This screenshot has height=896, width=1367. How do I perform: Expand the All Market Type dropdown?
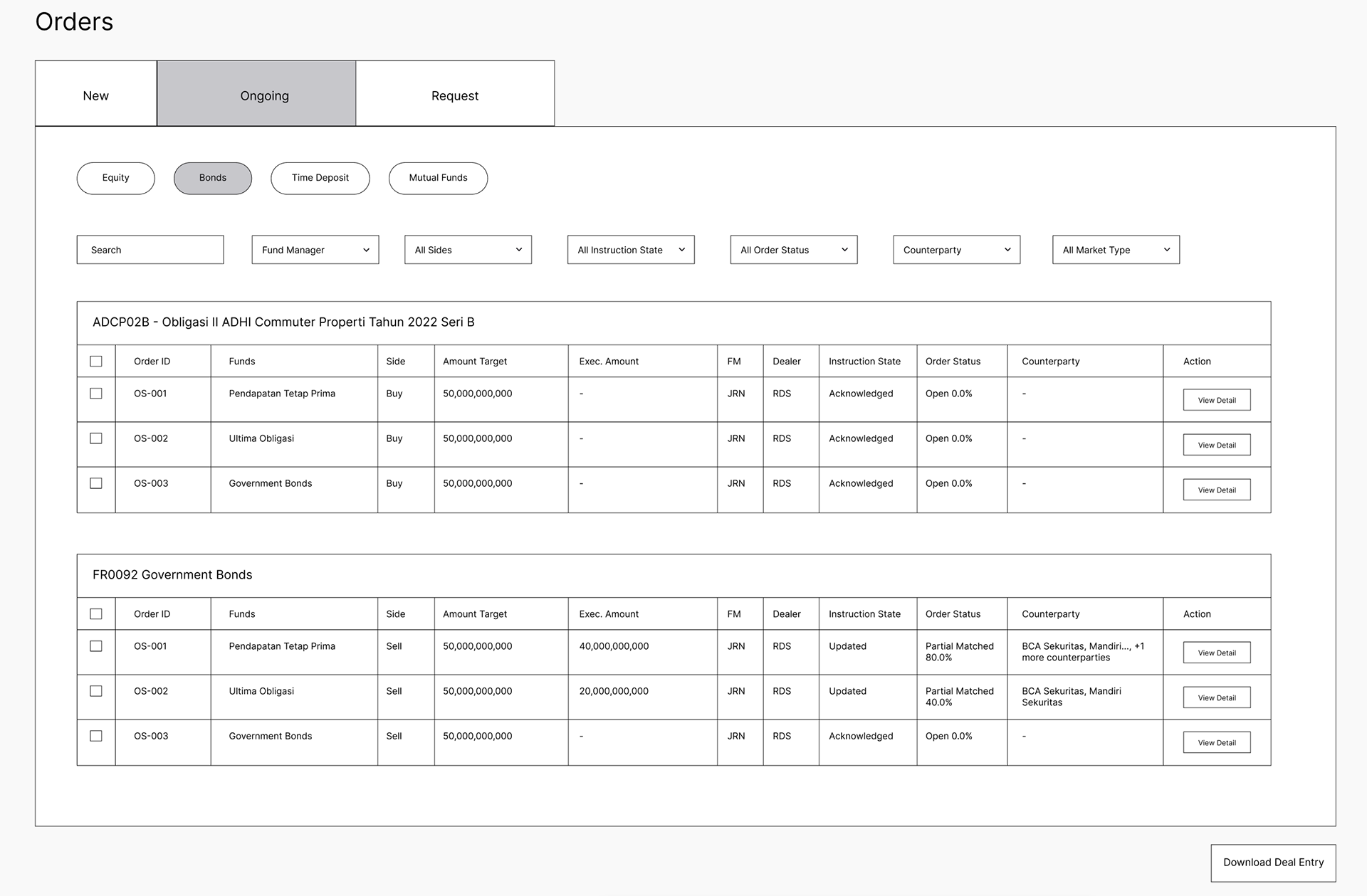(1116, 250)
